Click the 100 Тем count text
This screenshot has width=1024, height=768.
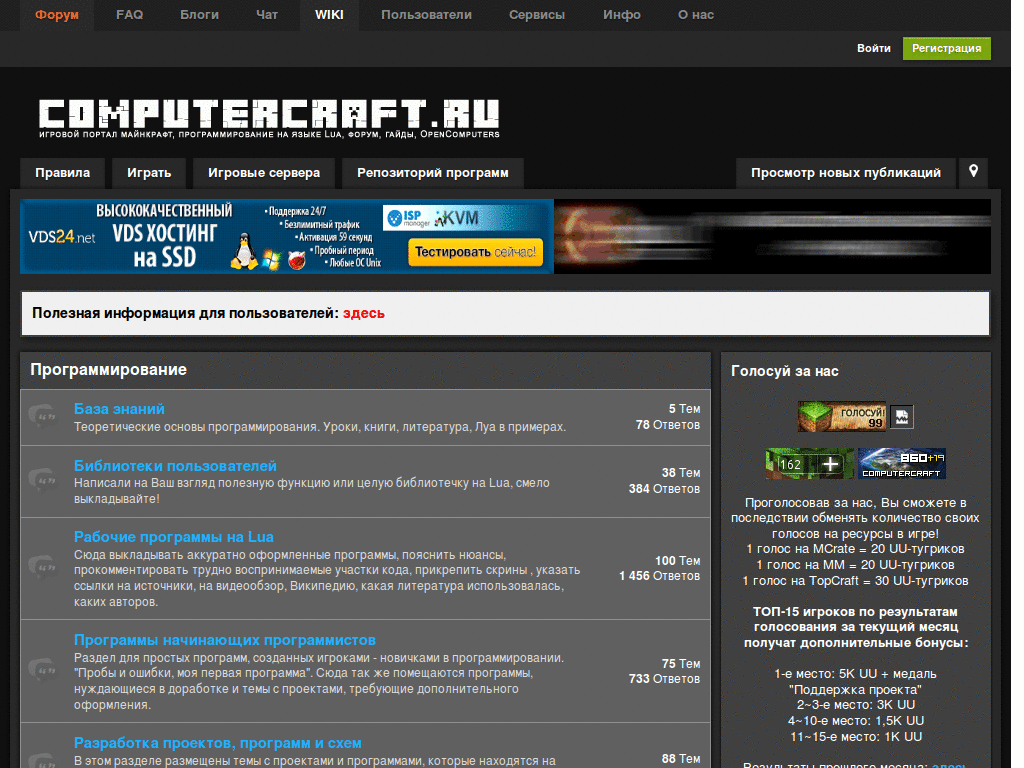point(678,561)
